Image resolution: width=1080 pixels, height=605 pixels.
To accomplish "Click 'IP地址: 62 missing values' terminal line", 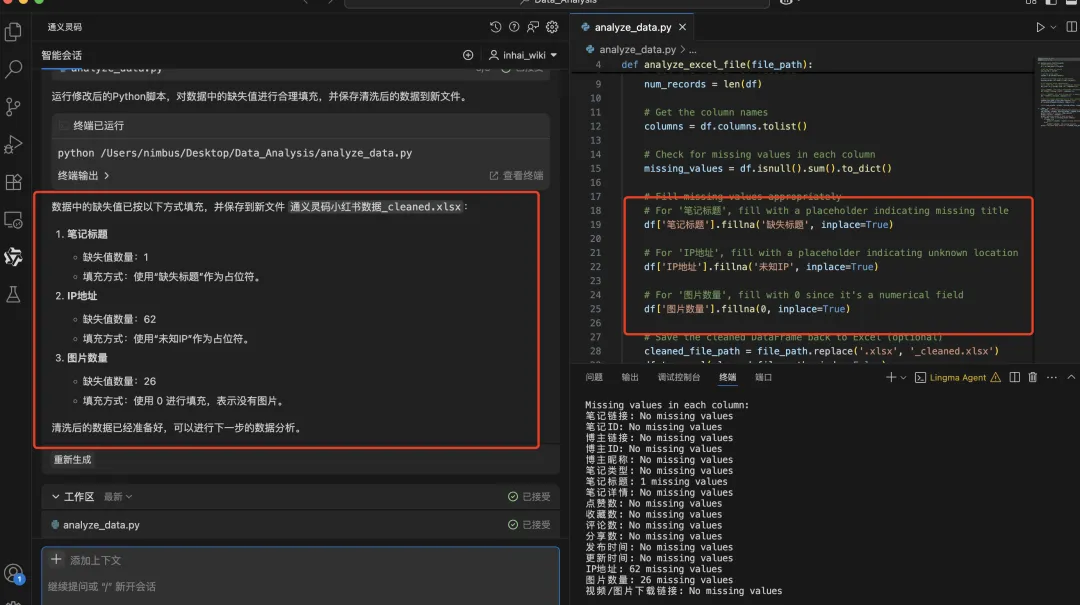I will (654, 569).
